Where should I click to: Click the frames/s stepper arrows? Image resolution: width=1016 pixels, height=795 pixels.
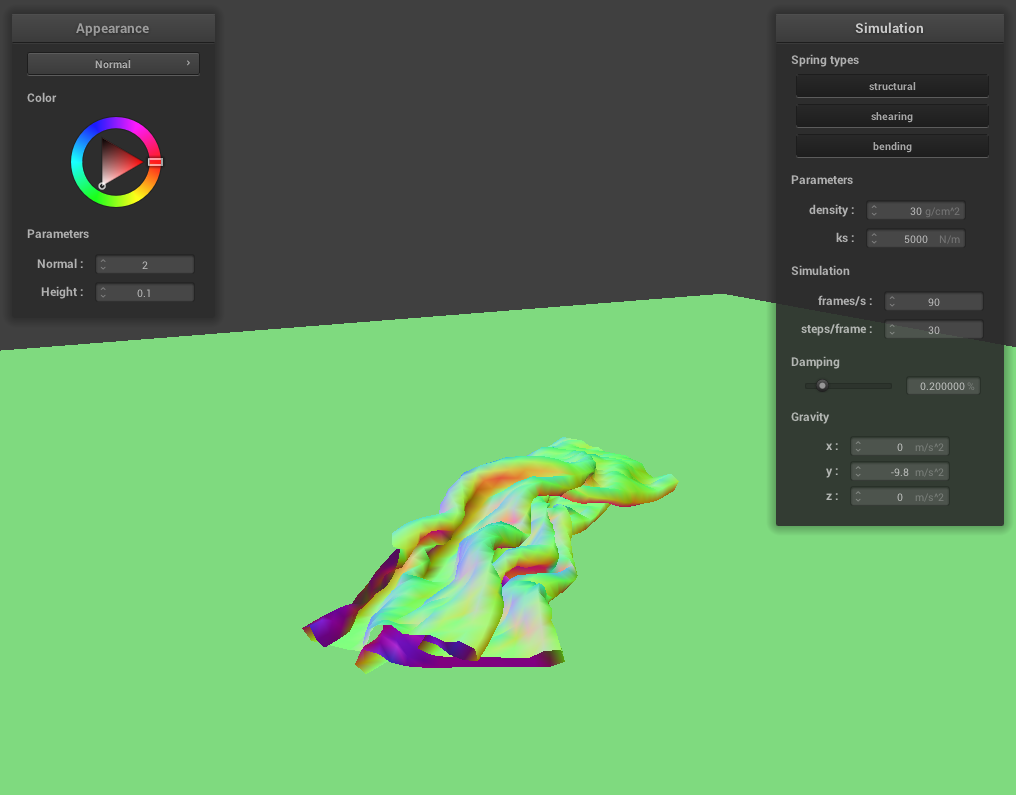point(892,301)
